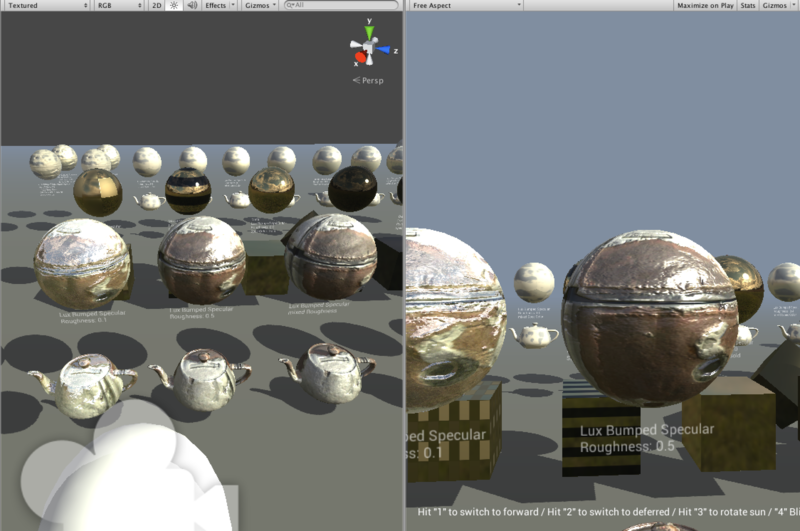Click the center cube of the scene gizmo
800x531 pixels.
[369, 47]
